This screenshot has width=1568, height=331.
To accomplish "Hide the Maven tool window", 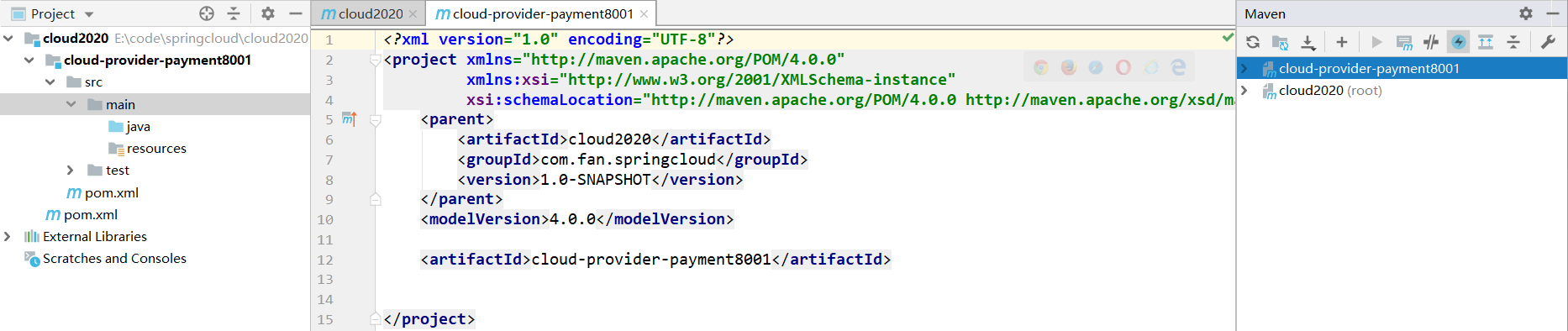I will [1553, 13].
